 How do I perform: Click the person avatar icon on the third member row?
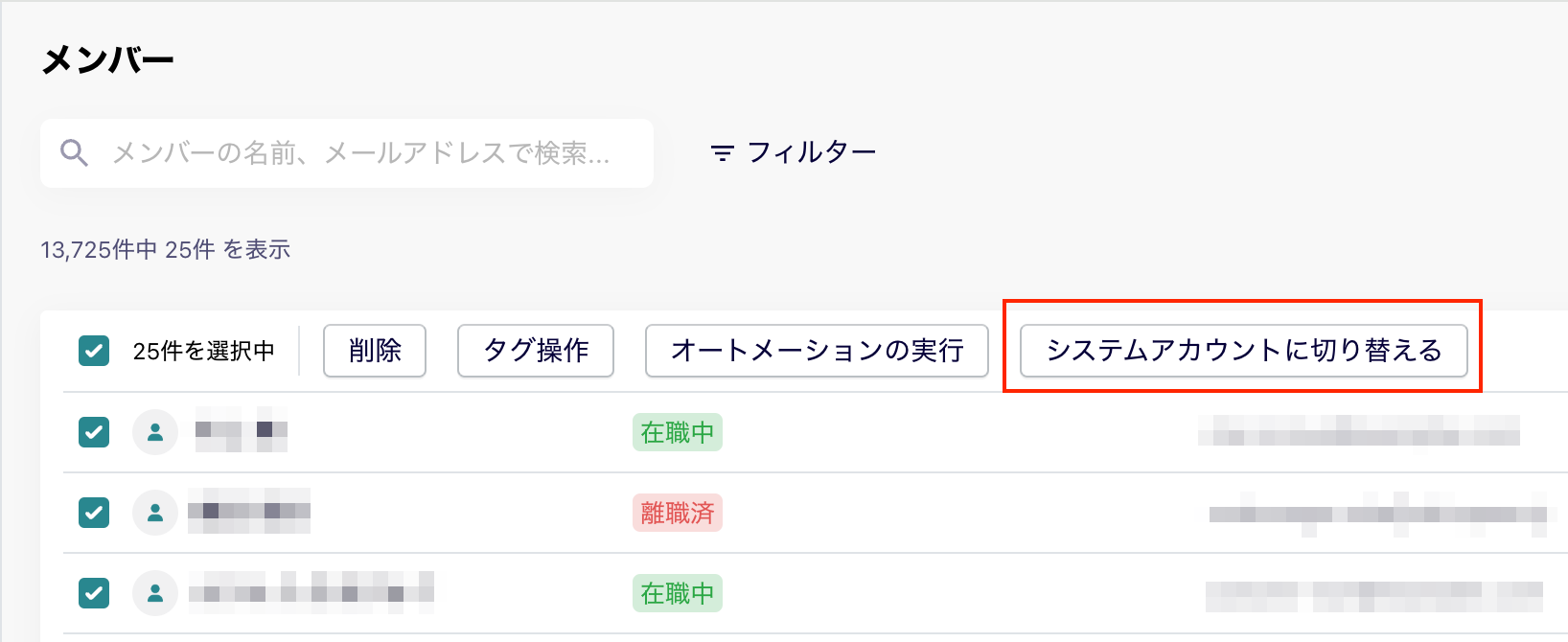pyautogui.click(x=155, y=593)
